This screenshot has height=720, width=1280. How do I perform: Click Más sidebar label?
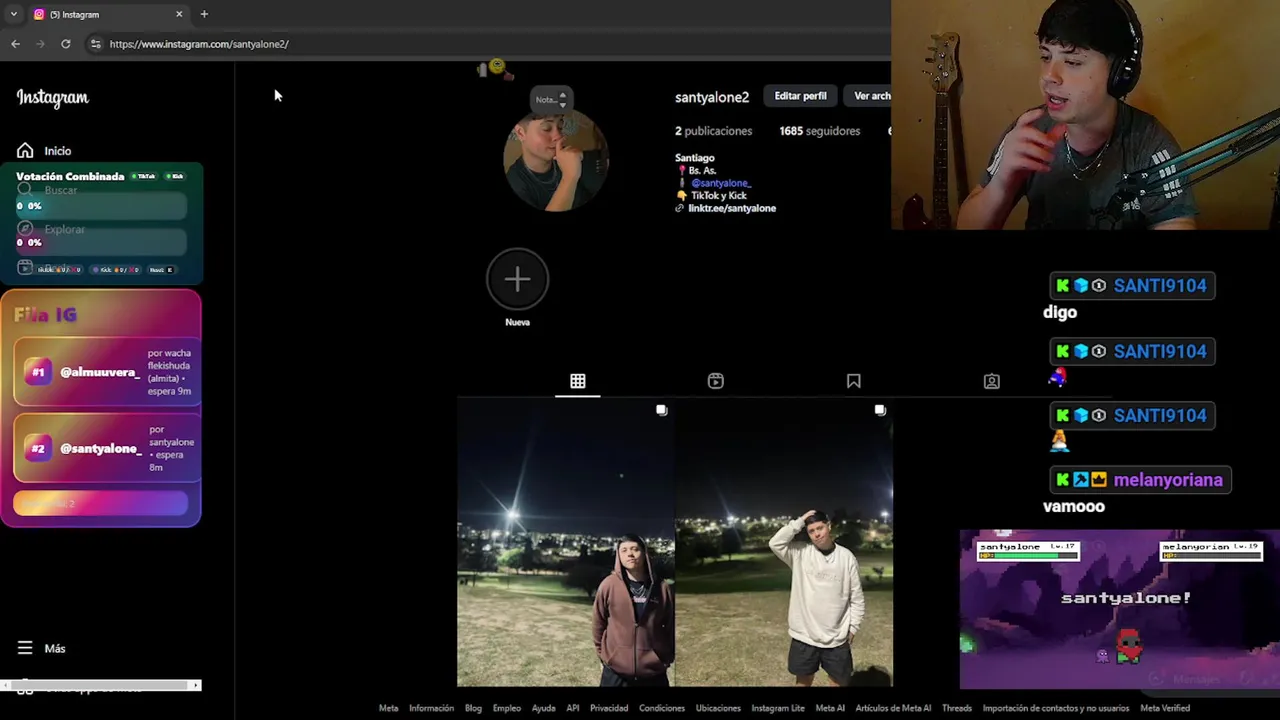[55, 649]
